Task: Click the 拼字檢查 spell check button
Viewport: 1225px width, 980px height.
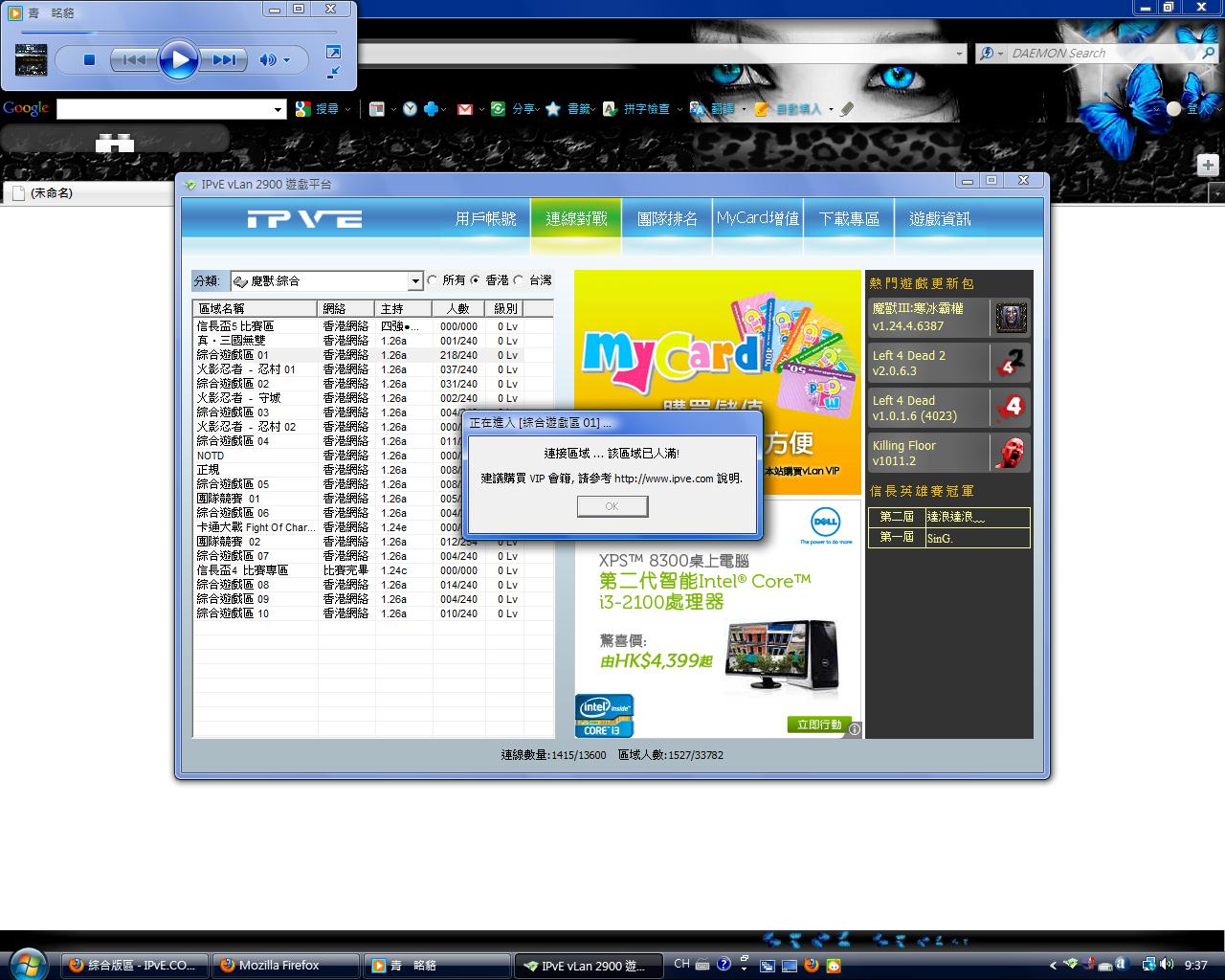Action: pos(636,109)
